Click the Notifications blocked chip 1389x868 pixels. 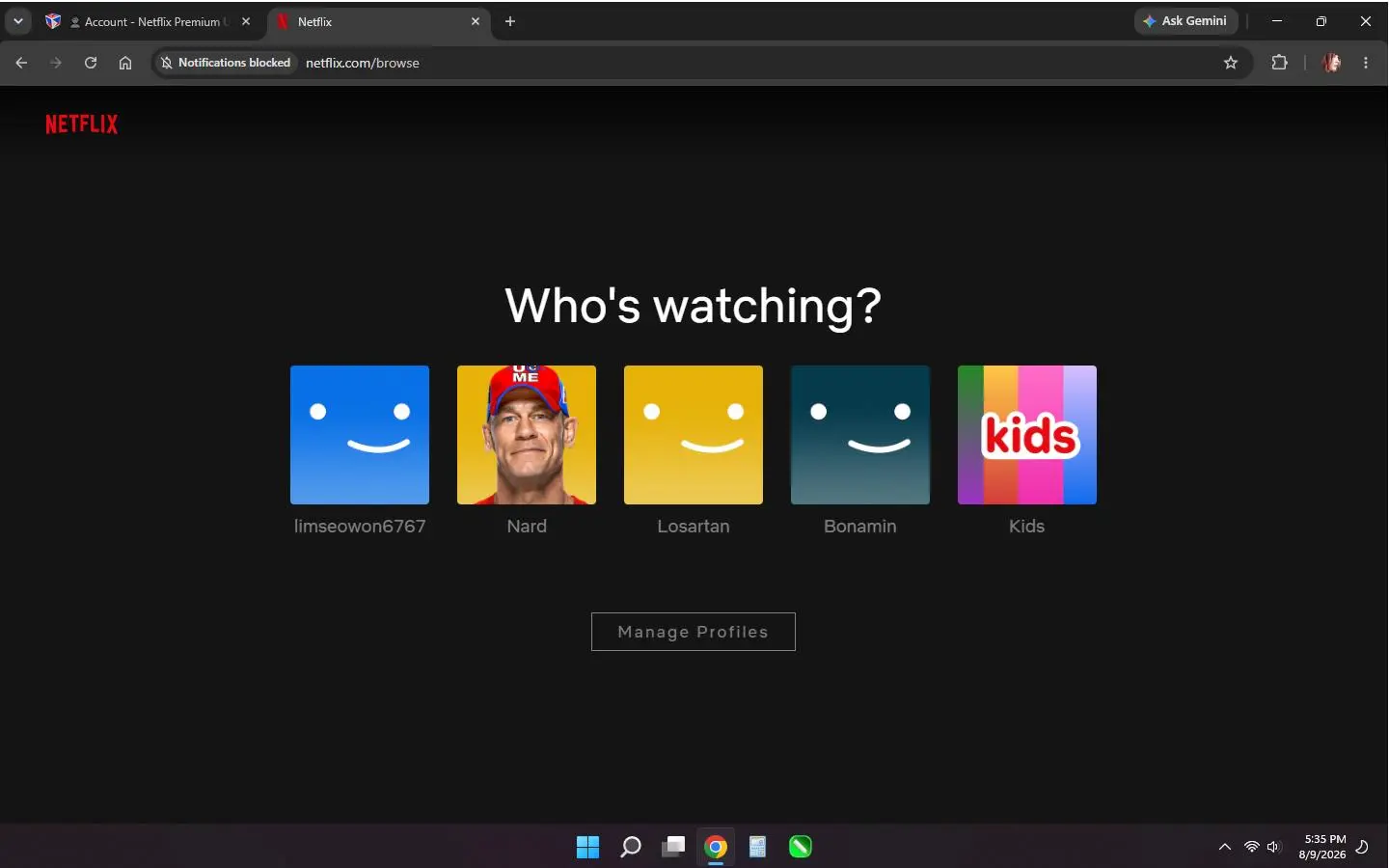tap(226, 63)
